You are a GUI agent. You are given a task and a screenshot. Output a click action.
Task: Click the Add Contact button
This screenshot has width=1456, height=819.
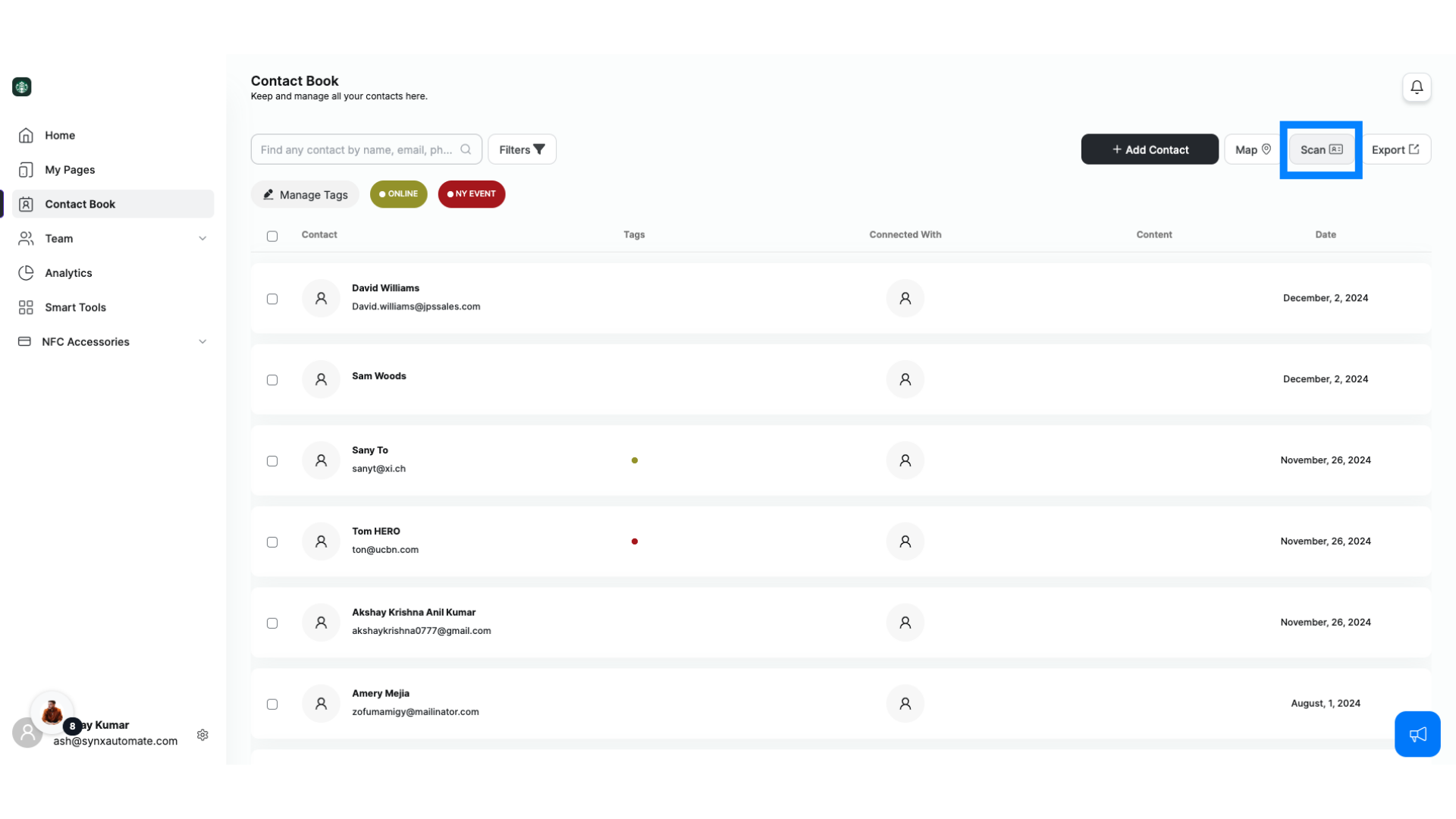1149,149
